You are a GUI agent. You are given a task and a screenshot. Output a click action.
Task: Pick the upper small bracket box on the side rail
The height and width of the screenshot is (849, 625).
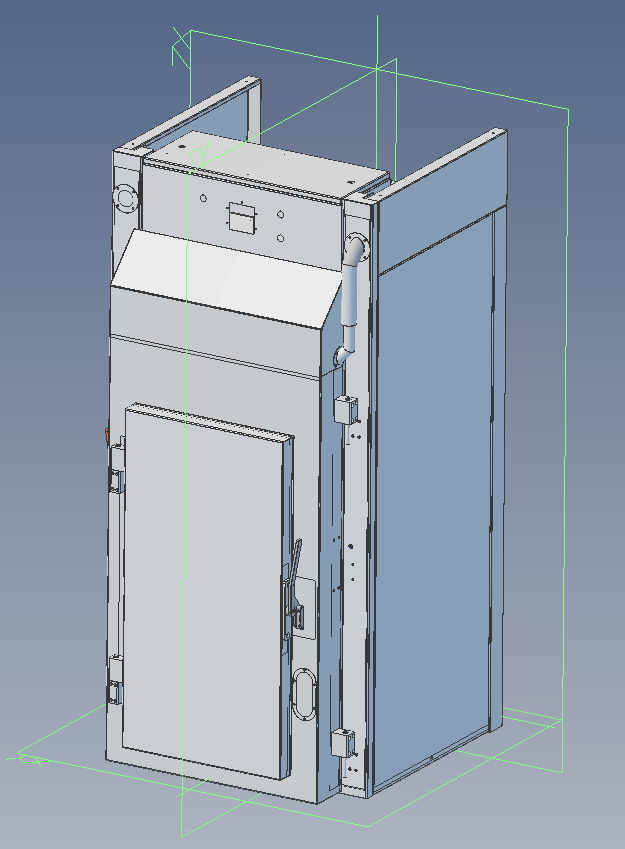point(346,409)
